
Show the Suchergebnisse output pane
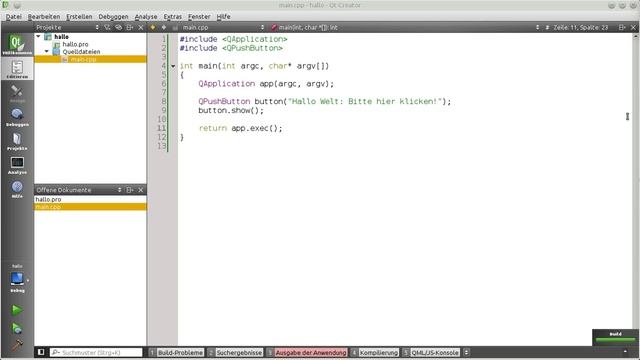pyautogui.click(x=235, y=352)
